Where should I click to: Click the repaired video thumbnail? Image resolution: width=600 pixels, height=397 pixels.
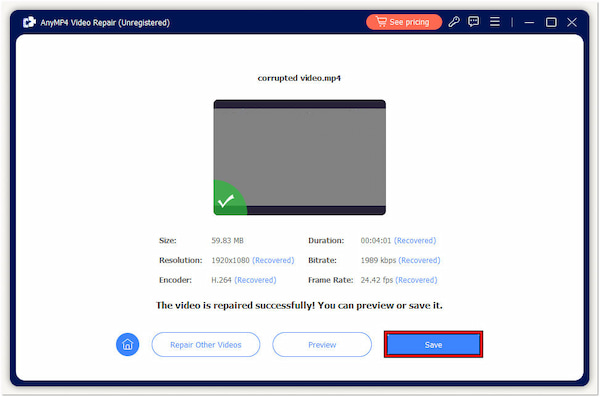pyautogui.click(x=300, y=157)
